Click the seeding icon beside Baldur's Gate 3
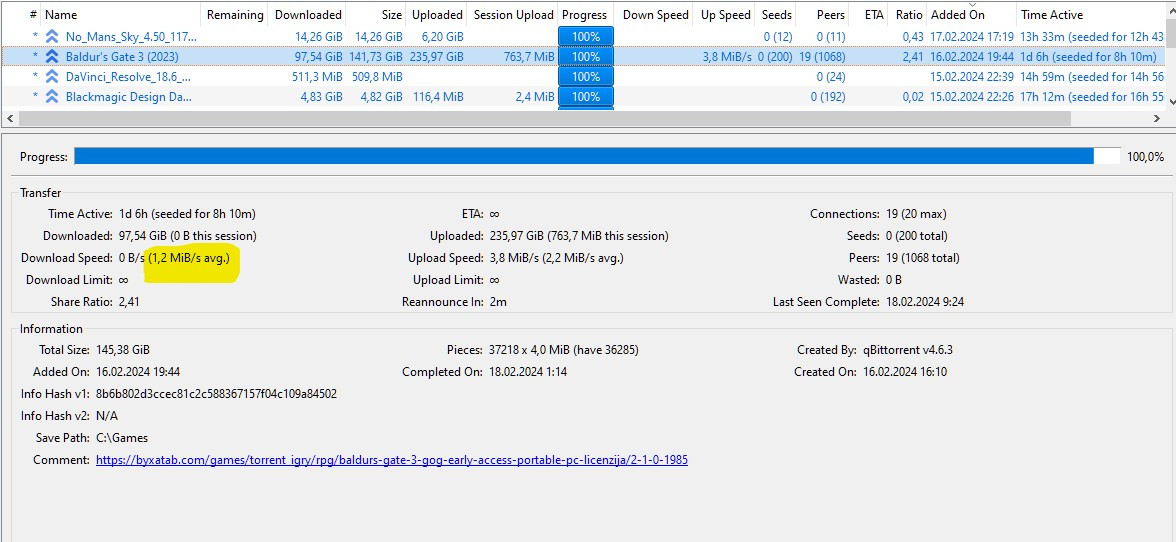This screenshot has width=1176, height=542. [52, 57]
